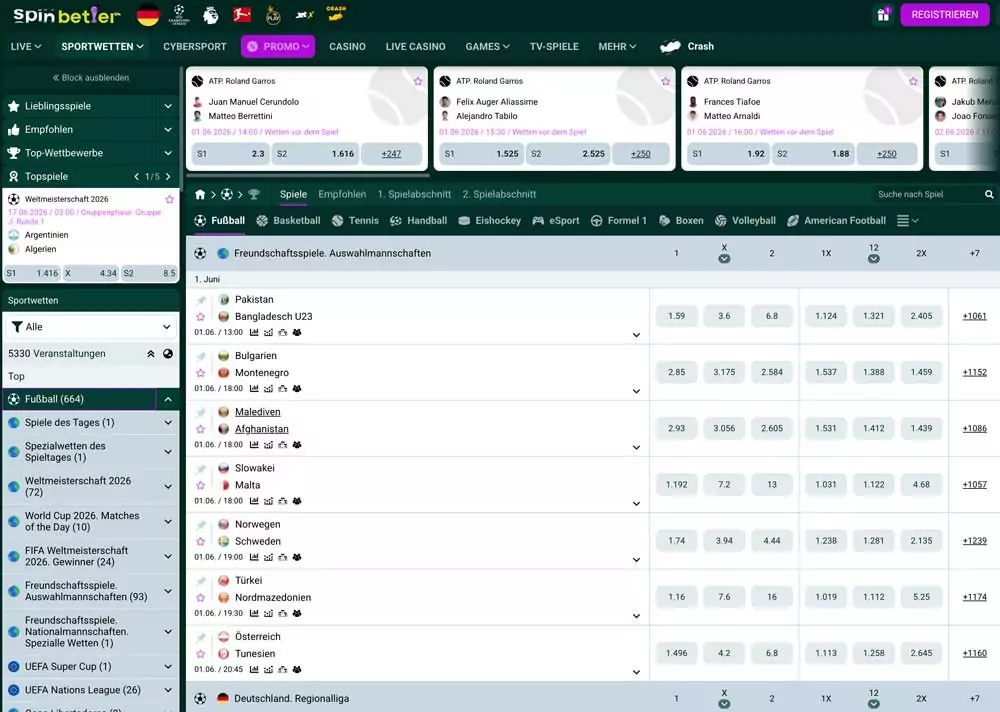Star the Österreich vs Tunesien match
The width and height of the screenshot is (1000, 712).
tap(201, 653)
